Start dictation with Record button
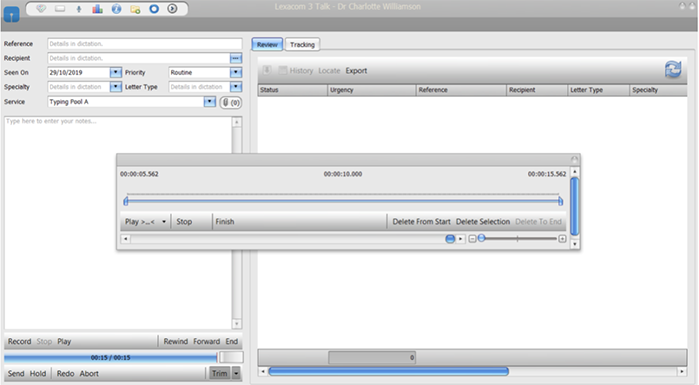 click(20, 341)
